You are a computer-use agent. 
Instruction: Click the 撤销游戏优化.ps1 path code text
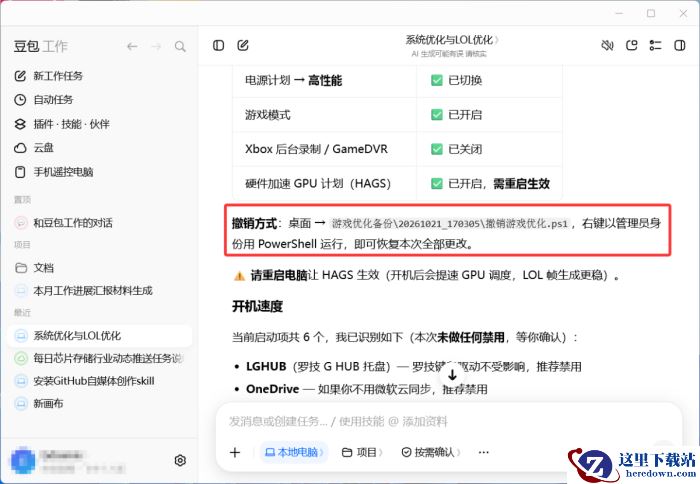tap(450, 223)
